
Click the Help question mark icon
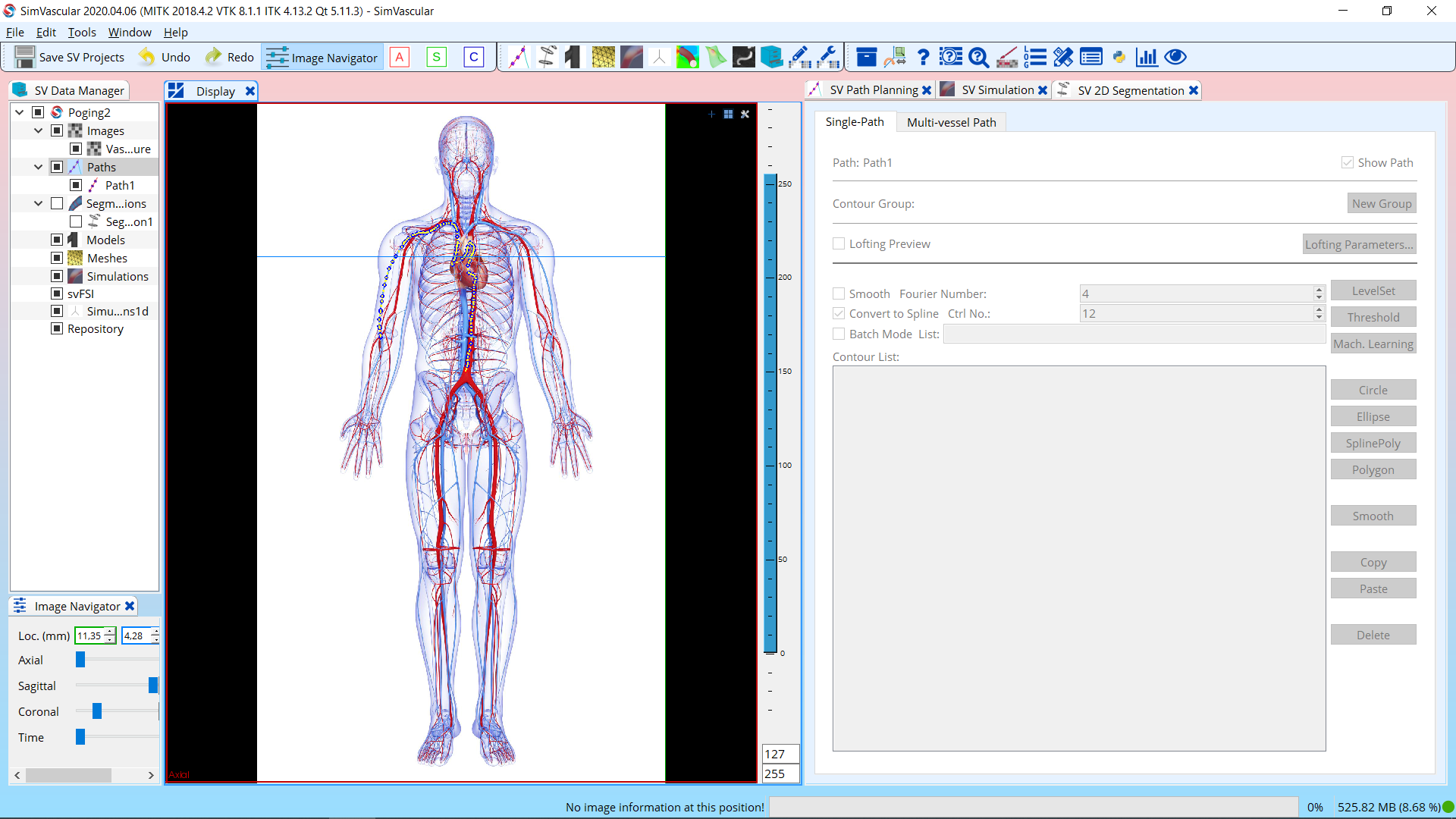tap(923, 56)
